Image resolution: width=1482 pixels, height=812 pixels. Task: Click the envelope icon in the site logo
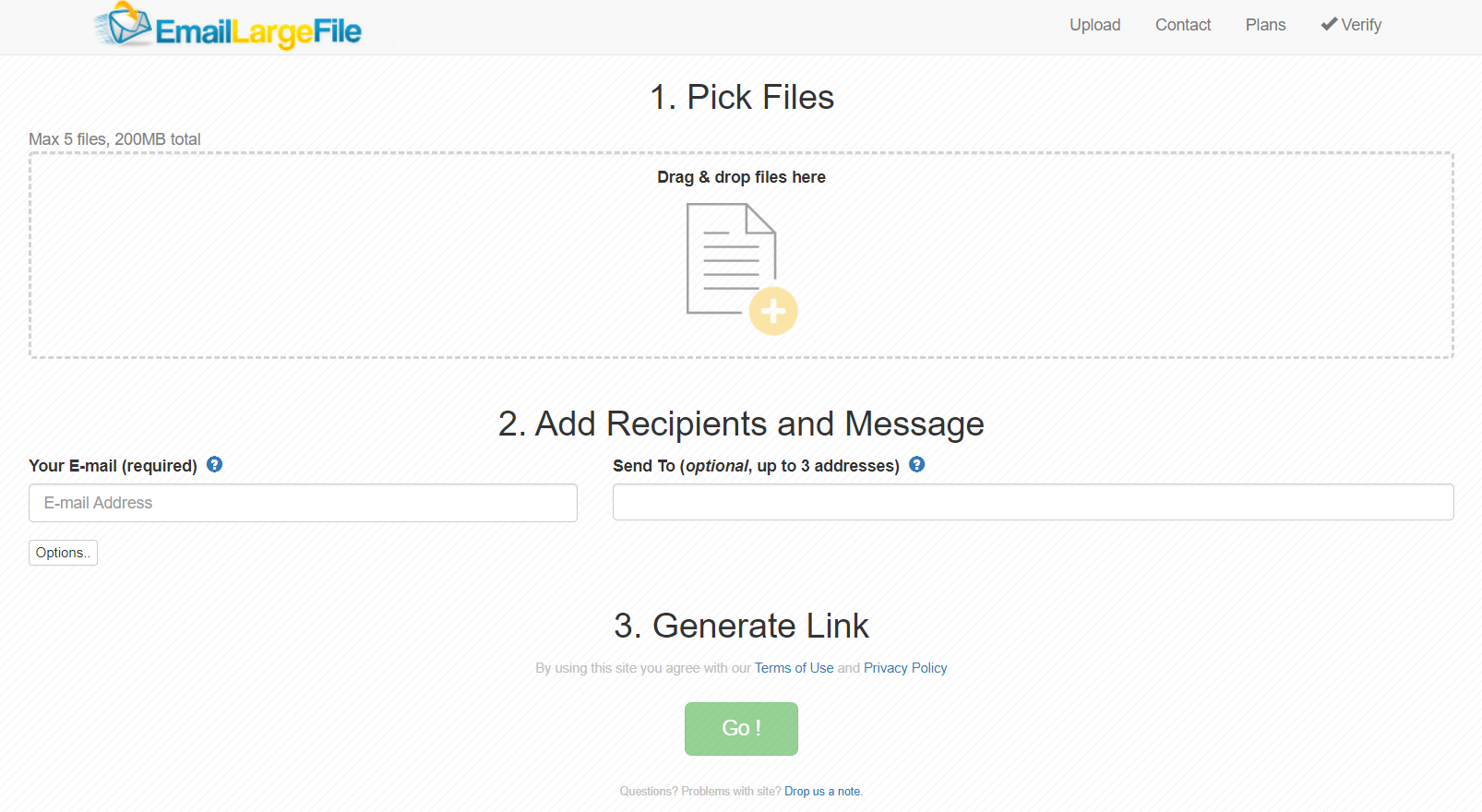click(x=124, y=26)
